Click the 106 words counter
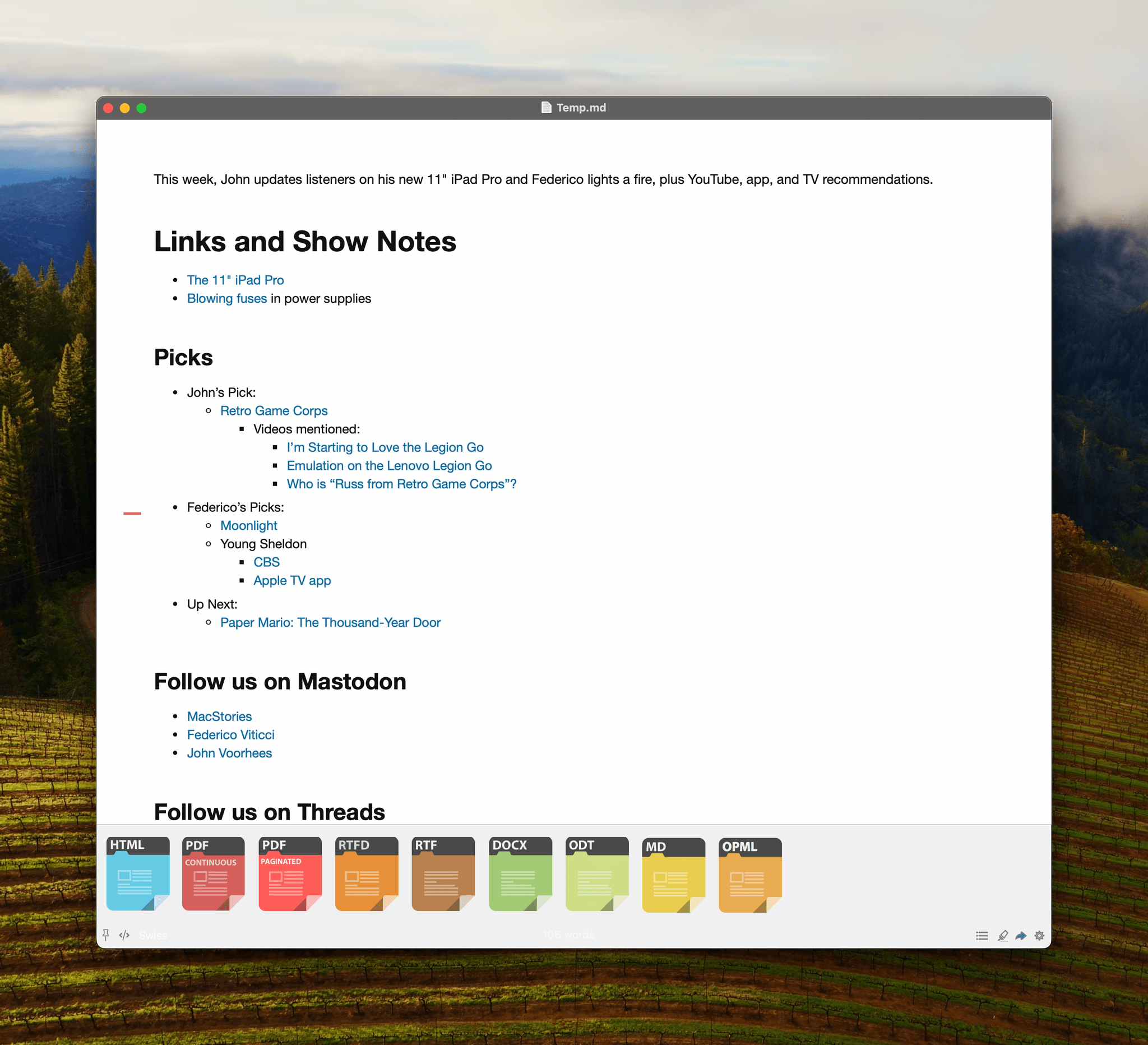The width and height of the screenshot is (1148, 1045). tap(568, 935)
